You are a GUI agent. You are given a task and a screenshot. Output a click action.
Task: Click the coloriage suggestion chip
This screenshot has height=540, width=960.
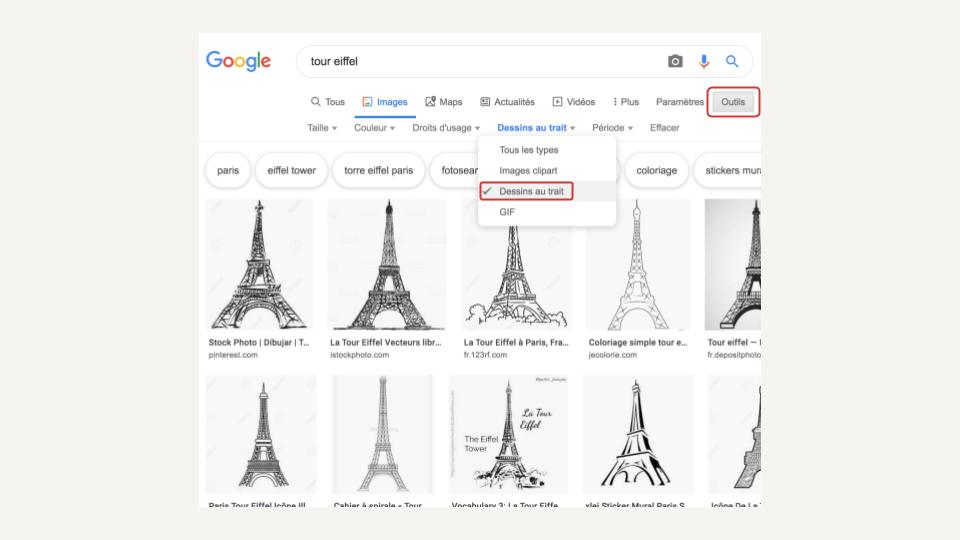coord(656,170)
